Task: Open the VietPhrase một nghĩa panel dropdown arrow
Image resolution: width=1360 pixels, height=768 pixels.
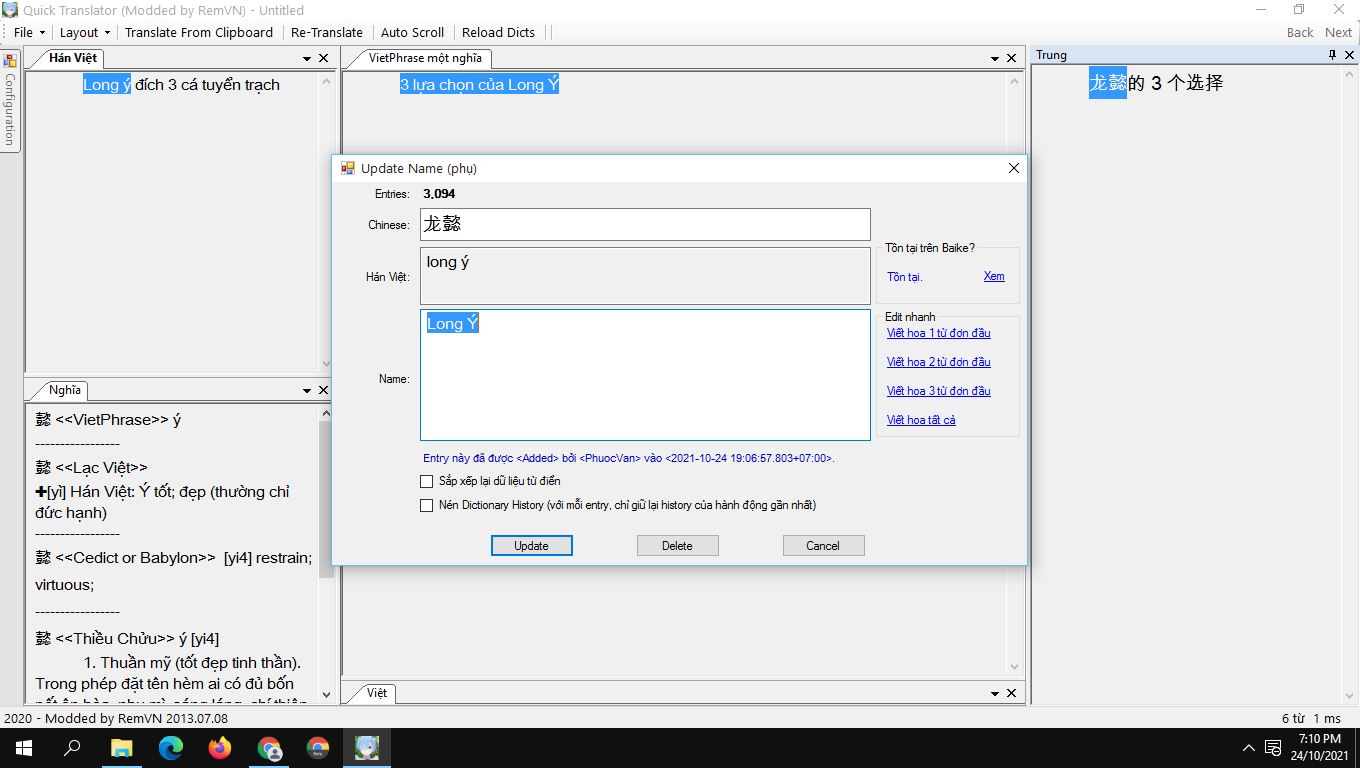Action: click(x=995, y=59)
